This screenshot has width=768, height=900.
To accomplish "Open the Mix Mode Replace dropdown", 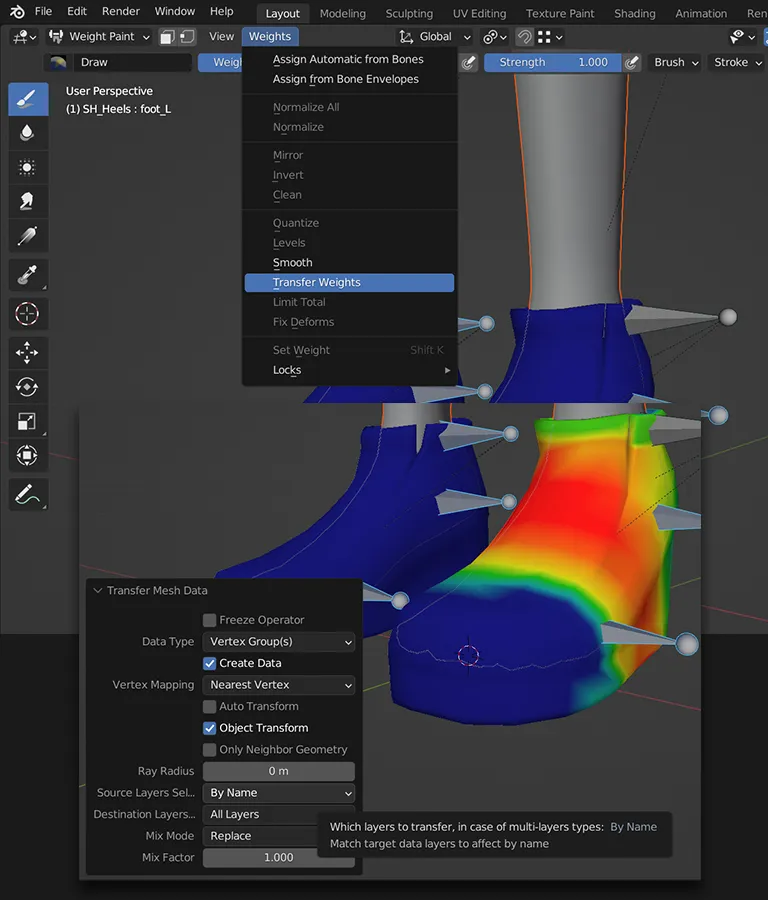I will 261,836.
